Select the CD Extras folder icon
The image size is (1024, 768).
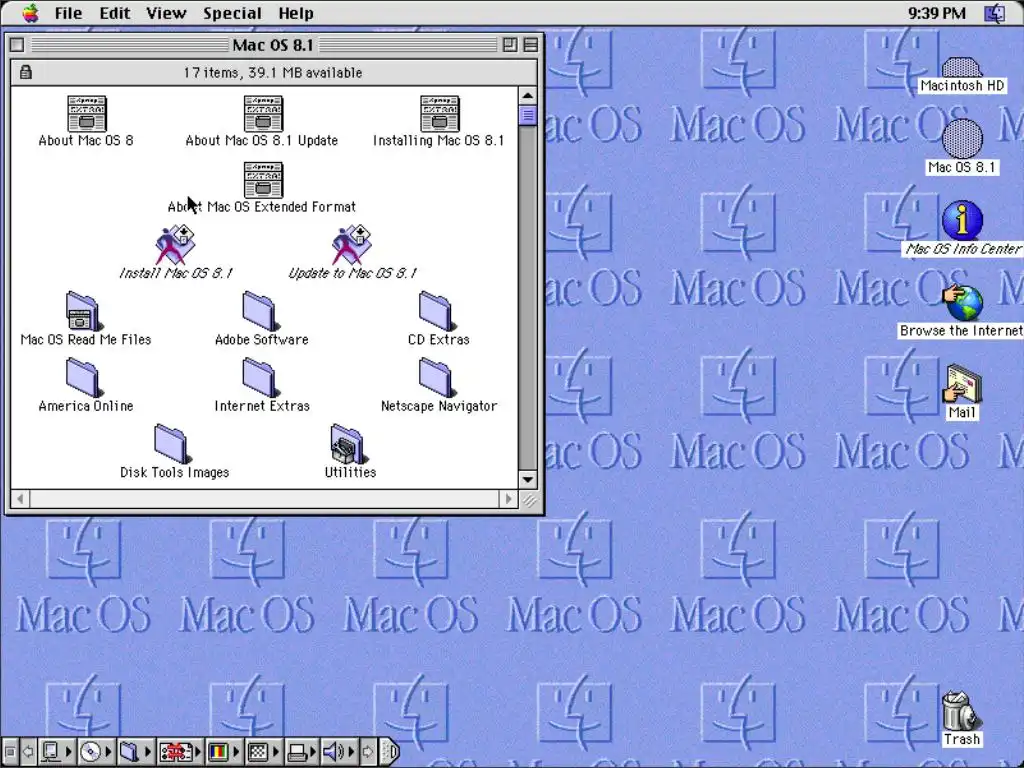[x=437, y=312]
